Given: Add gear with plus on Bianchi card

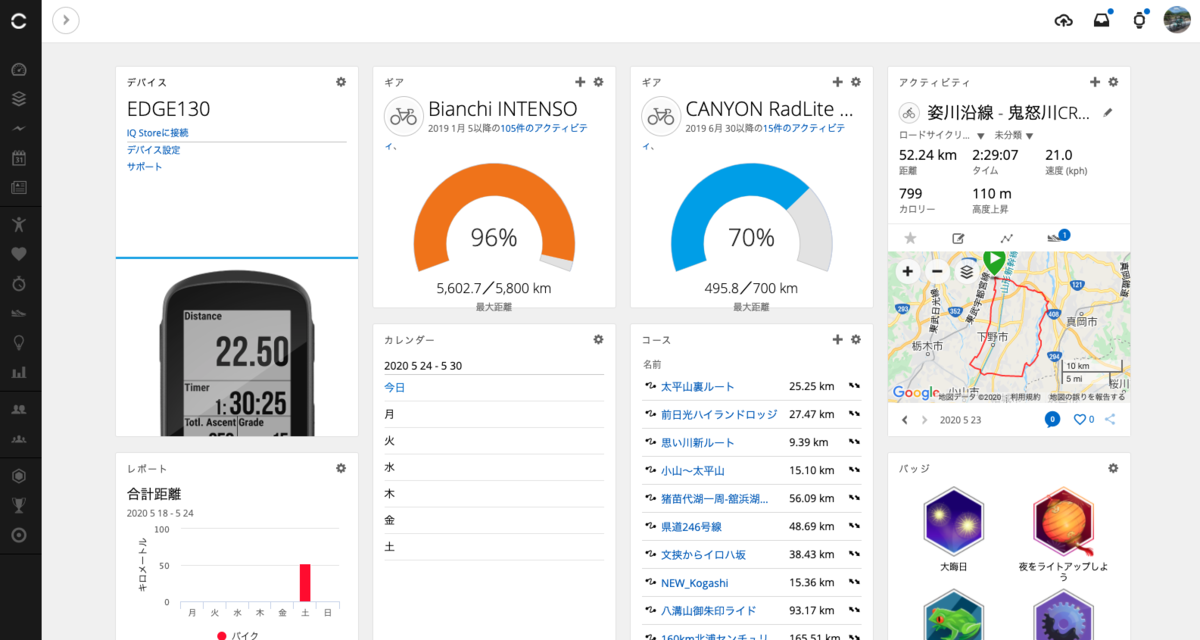Looking at the screenshot, I should 580,82.
